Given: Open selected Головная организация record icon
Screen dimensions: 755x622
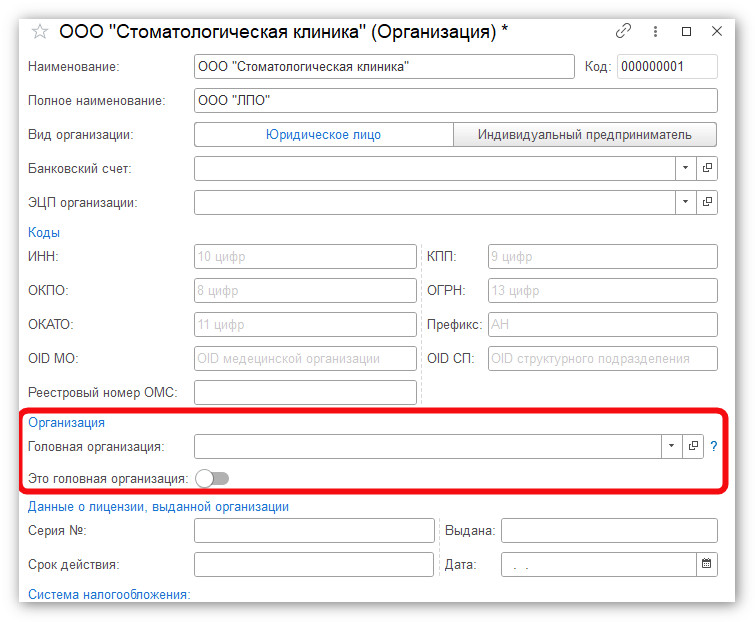Looking at the screenshot, I should point(693,446).
